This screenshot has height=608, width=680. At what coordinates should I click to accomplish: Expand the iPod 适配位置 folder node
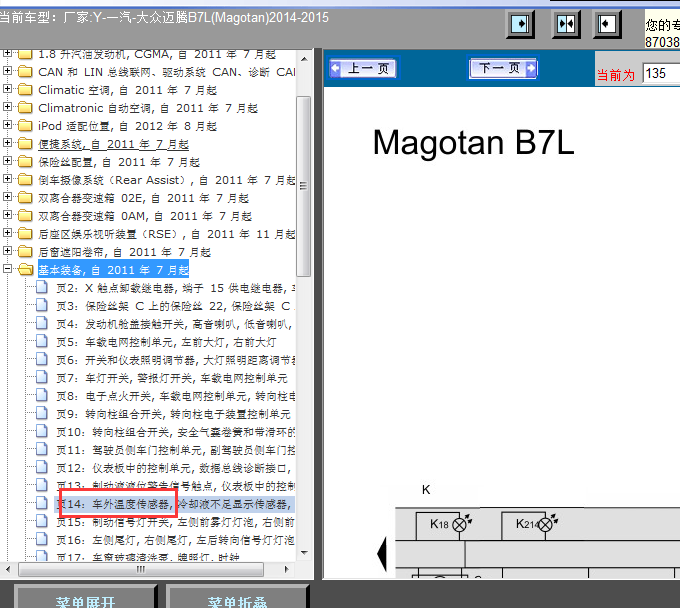pyautogui.click(x=7, y=125)
